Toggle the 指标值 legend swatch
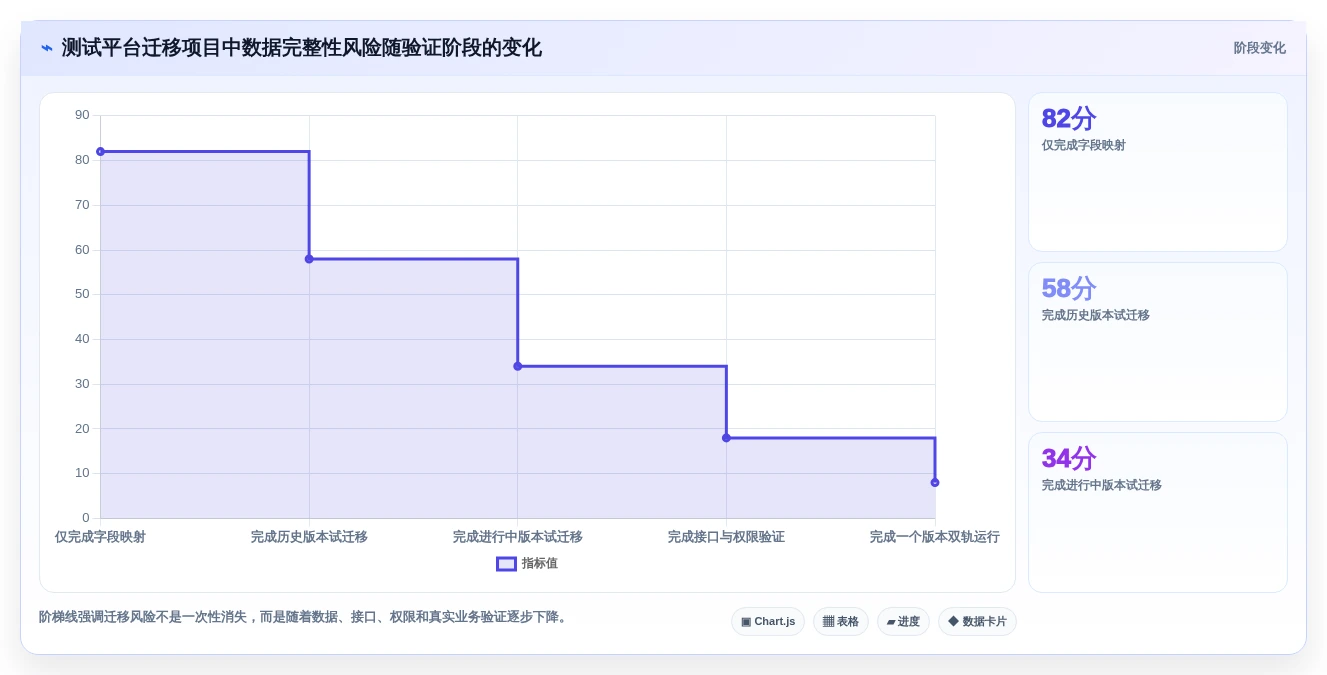The height and width of the screenshot is (675, 1327). click(506, 564)
